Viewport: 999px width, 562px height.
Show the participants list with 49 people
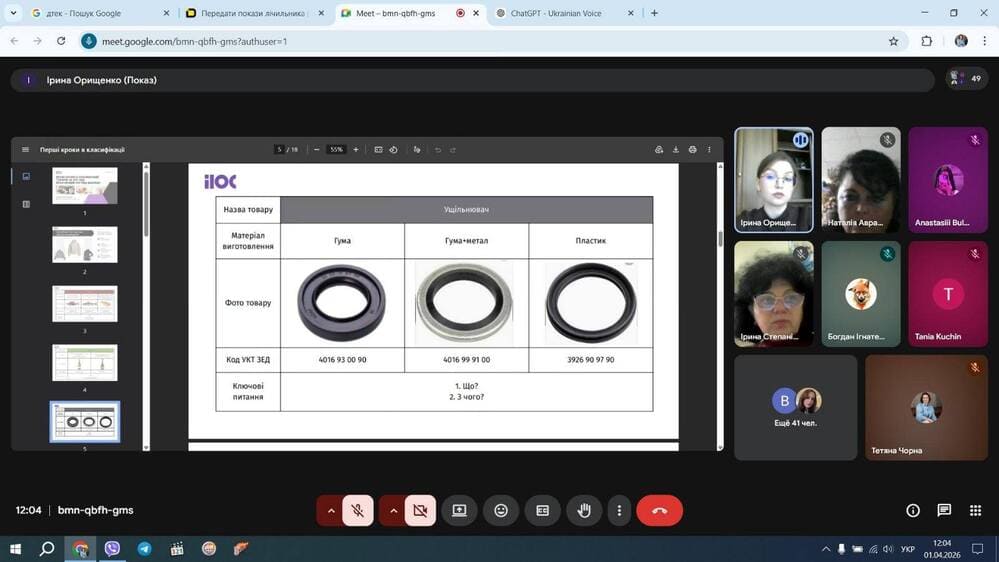pyautogui.click(x=967, y=79)
